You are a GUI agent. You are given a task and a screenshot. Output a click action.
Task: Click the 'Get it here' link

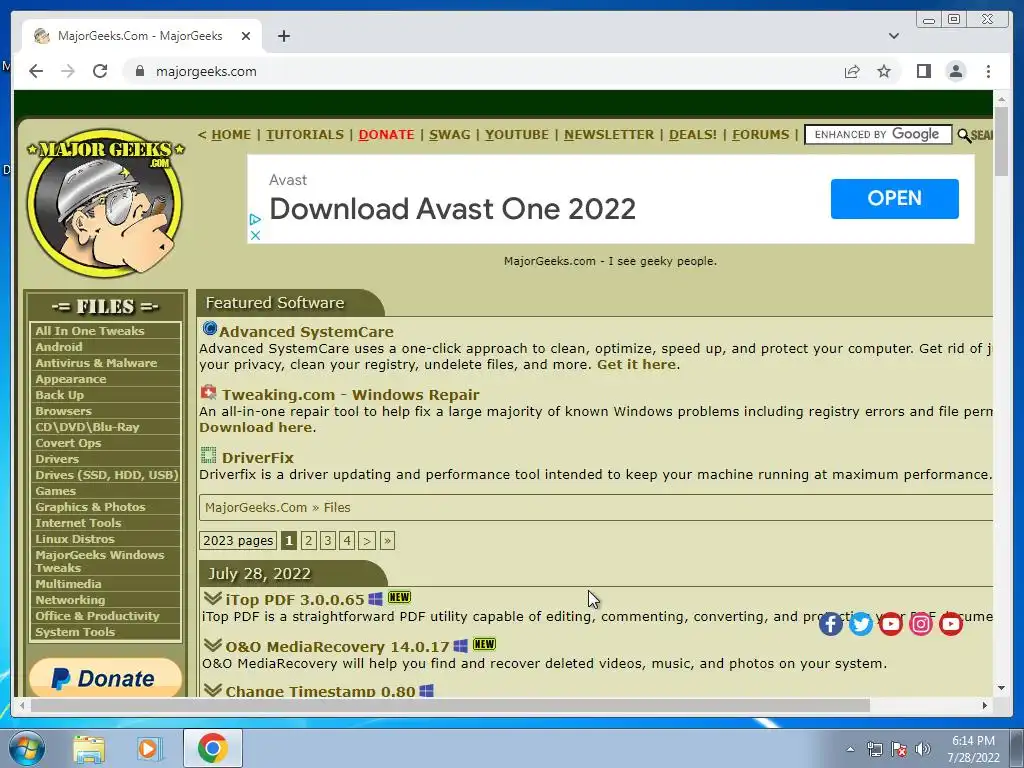[x=636, y=364]
